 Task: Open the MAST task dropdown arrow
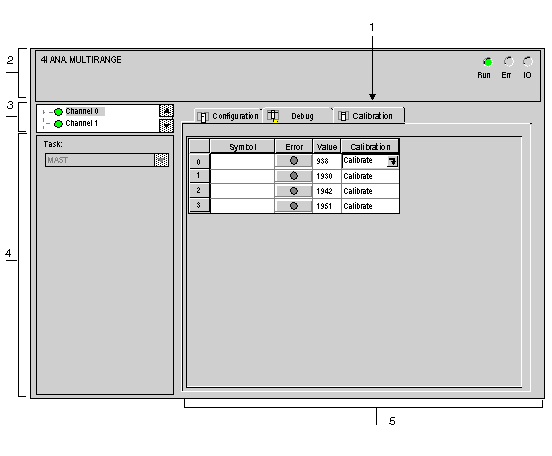(x=162, y=160)
